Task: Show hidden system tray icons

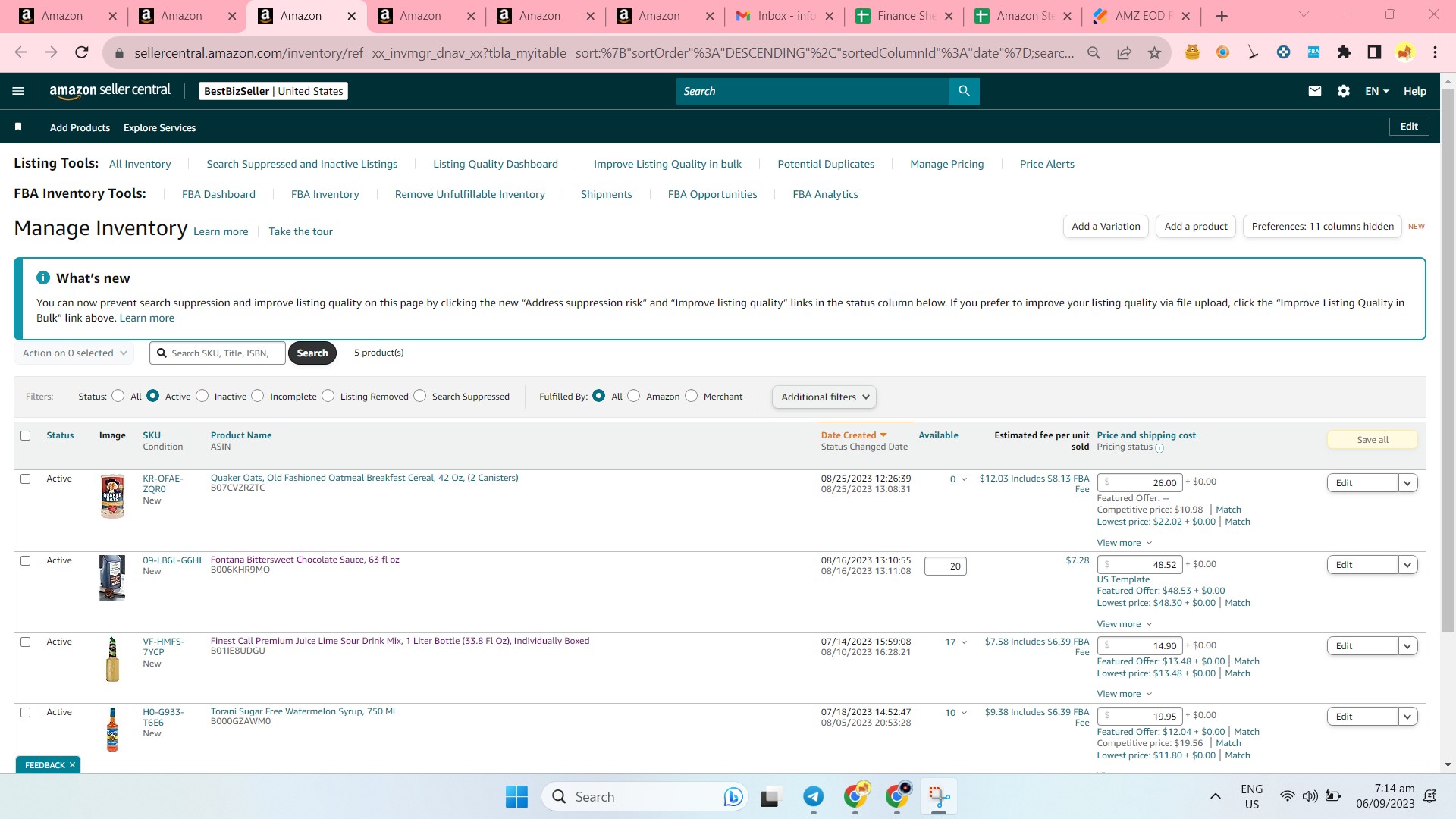Action: pyautogui.click(x=1215, y=796)
